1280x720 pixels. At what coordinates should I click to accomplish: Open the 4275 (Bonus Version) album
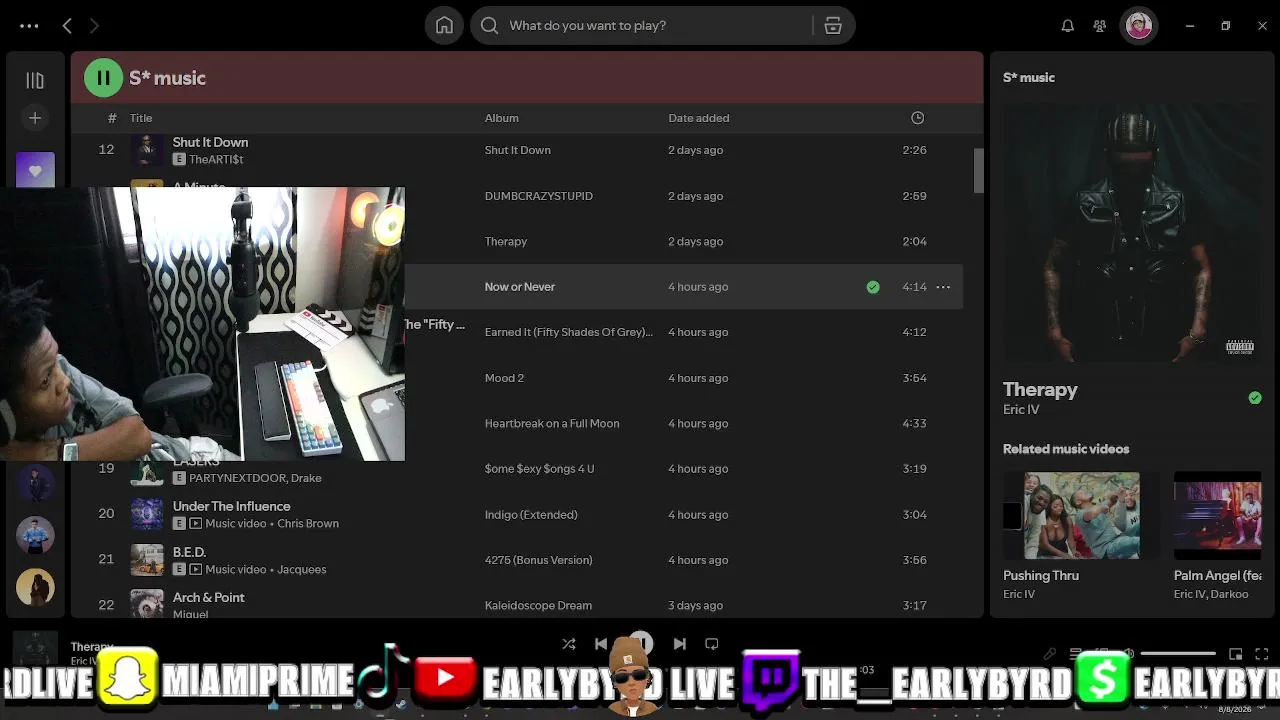[538, 560]
